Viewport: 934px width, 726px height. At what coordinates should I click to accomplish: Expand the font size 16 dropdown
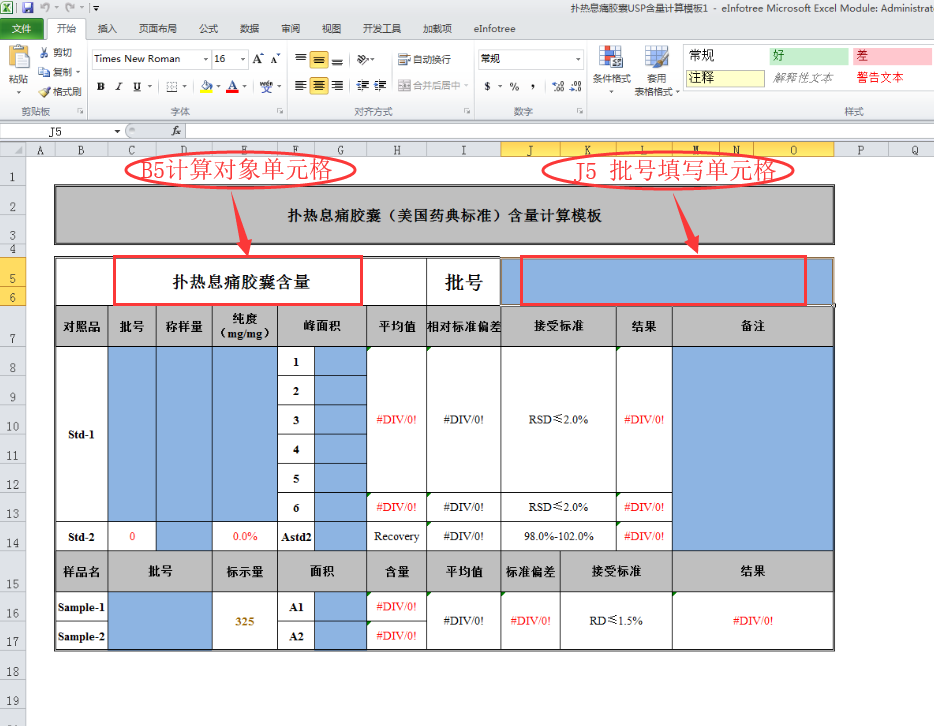(243, 59)
